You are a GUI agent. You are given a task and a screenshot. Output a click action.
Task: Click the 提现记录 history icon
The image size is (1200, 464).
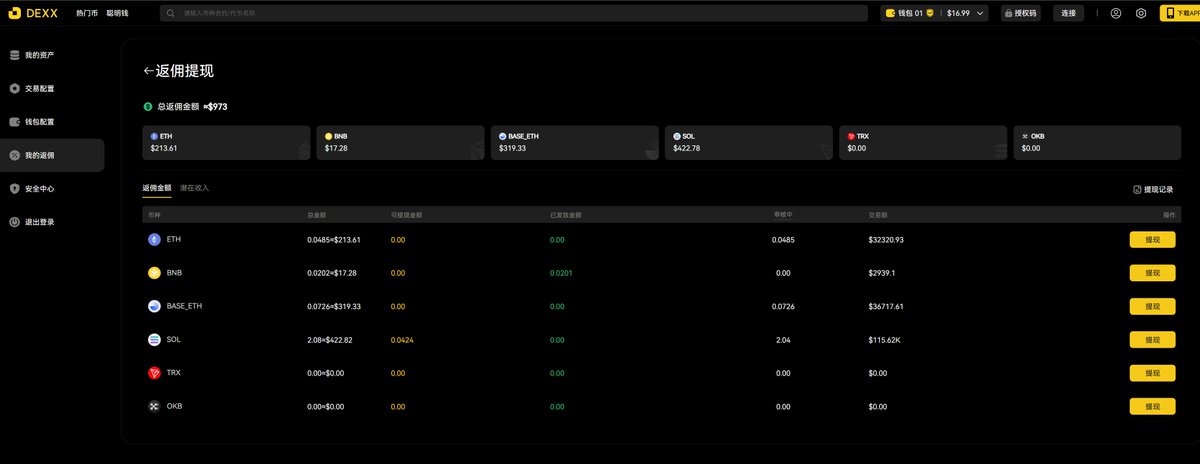pyautogui.click(x=1137, y=189)
